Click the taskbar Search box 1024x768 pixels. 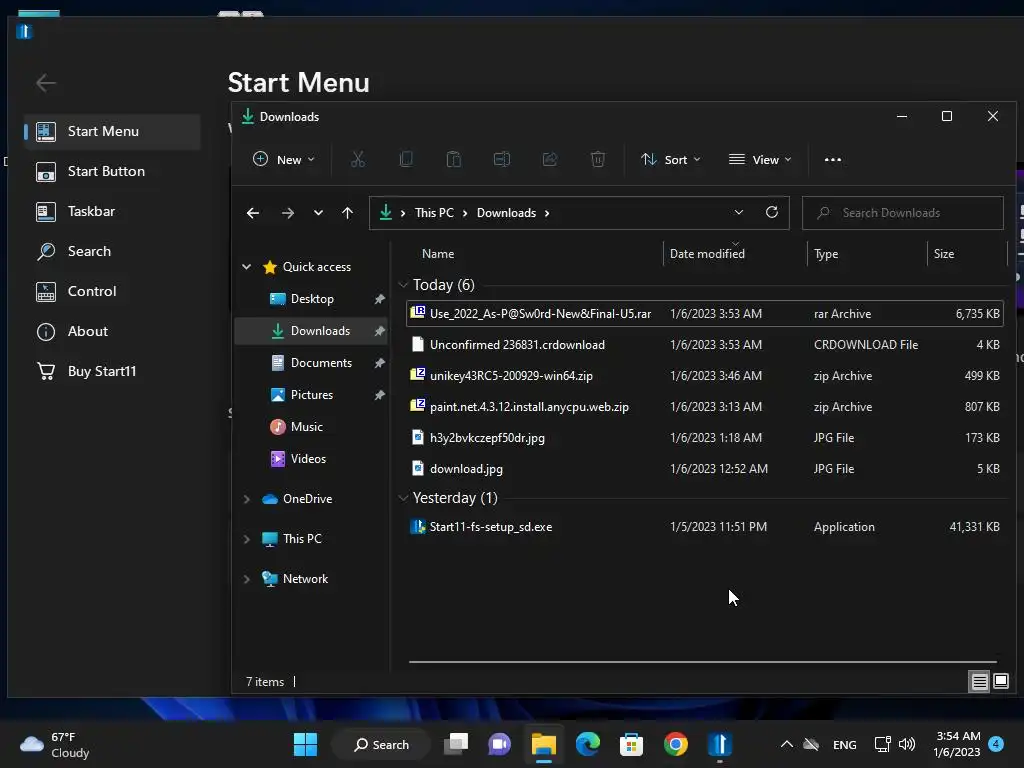[x=381, y=744]
